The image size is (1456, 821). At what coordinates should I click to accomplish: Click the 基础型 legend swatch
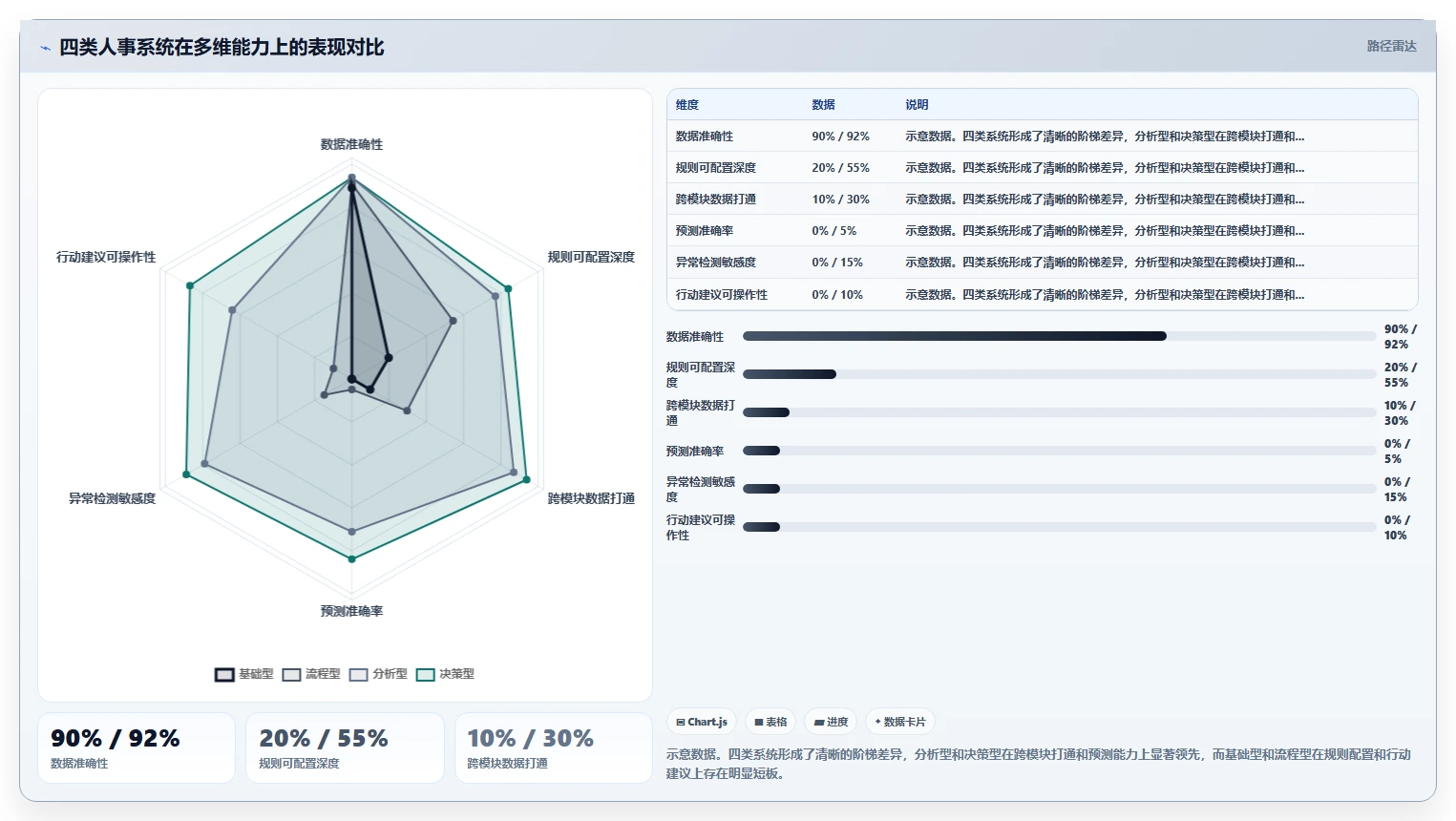pos(224,675)
